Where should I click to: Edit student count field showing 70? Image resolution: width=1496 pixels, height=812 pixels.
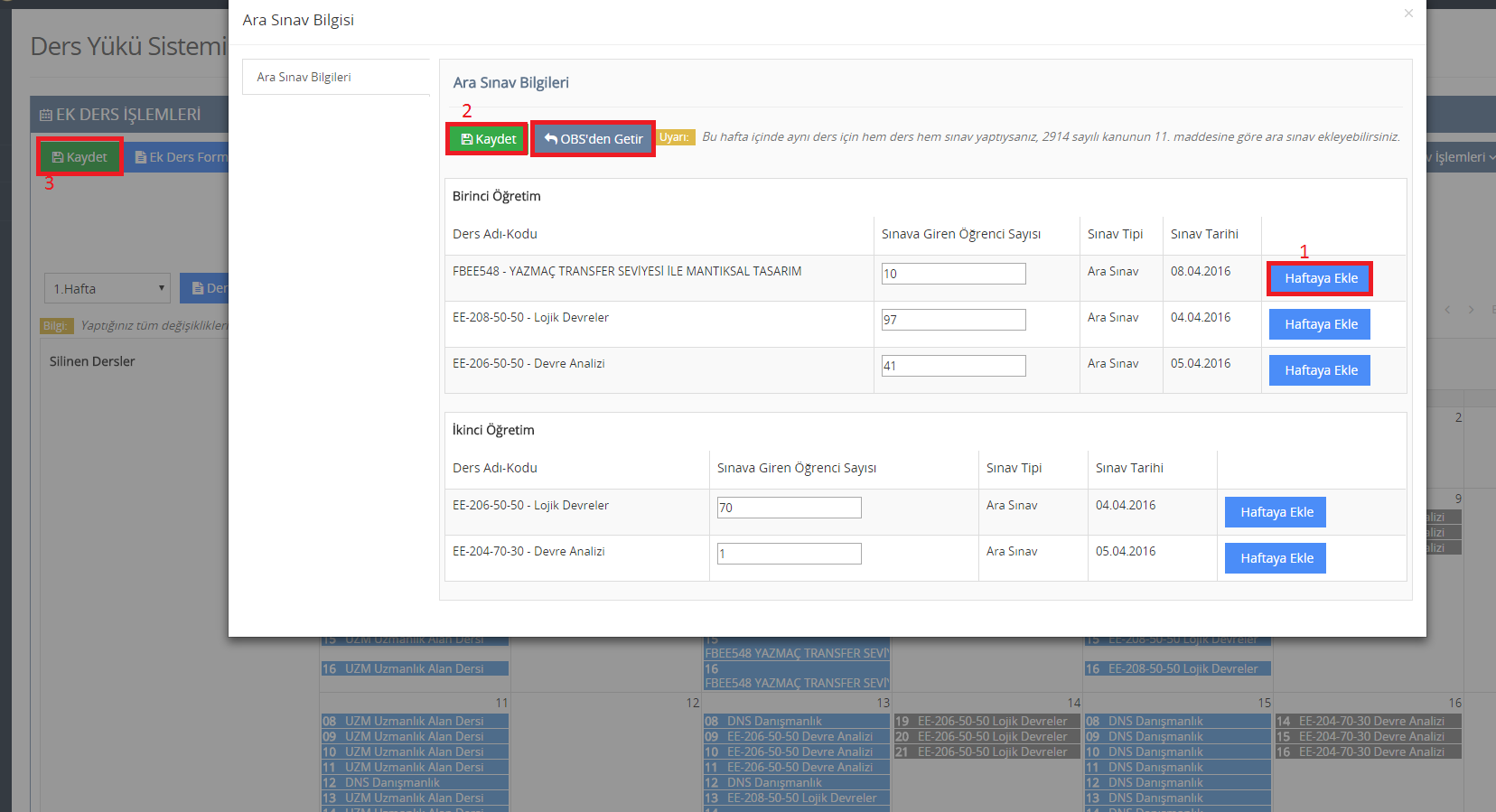click(x=789, y=508)
